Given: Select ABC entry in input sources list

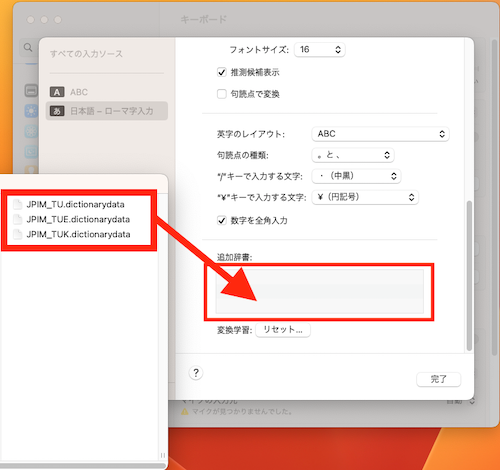Looking at the screenshot, I should pyautogui.click(x=107, y=92).
